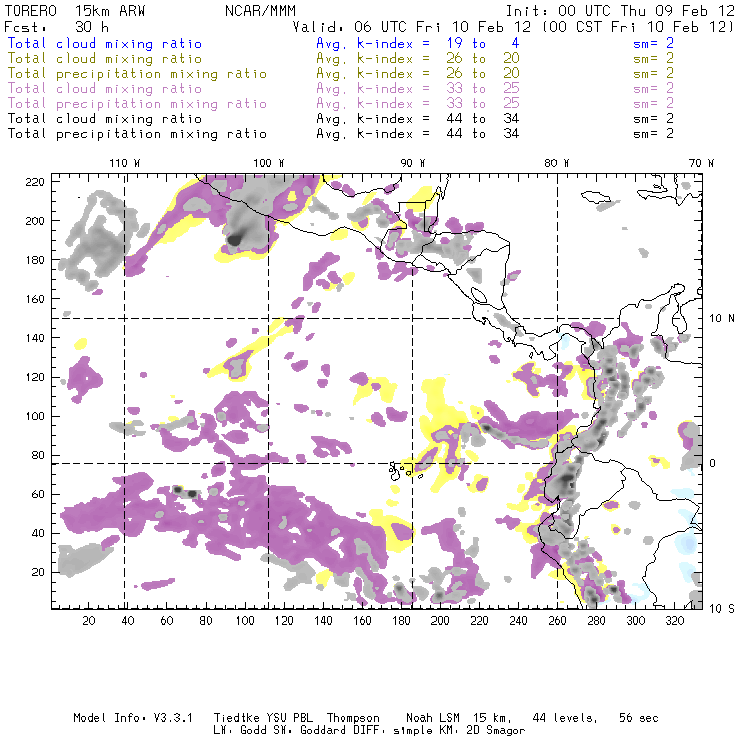The width and height of the screenshot is (740, 740).
Task: Select blue 'Avg. k-index = 19 to 4' text
Action: (418, 44)
